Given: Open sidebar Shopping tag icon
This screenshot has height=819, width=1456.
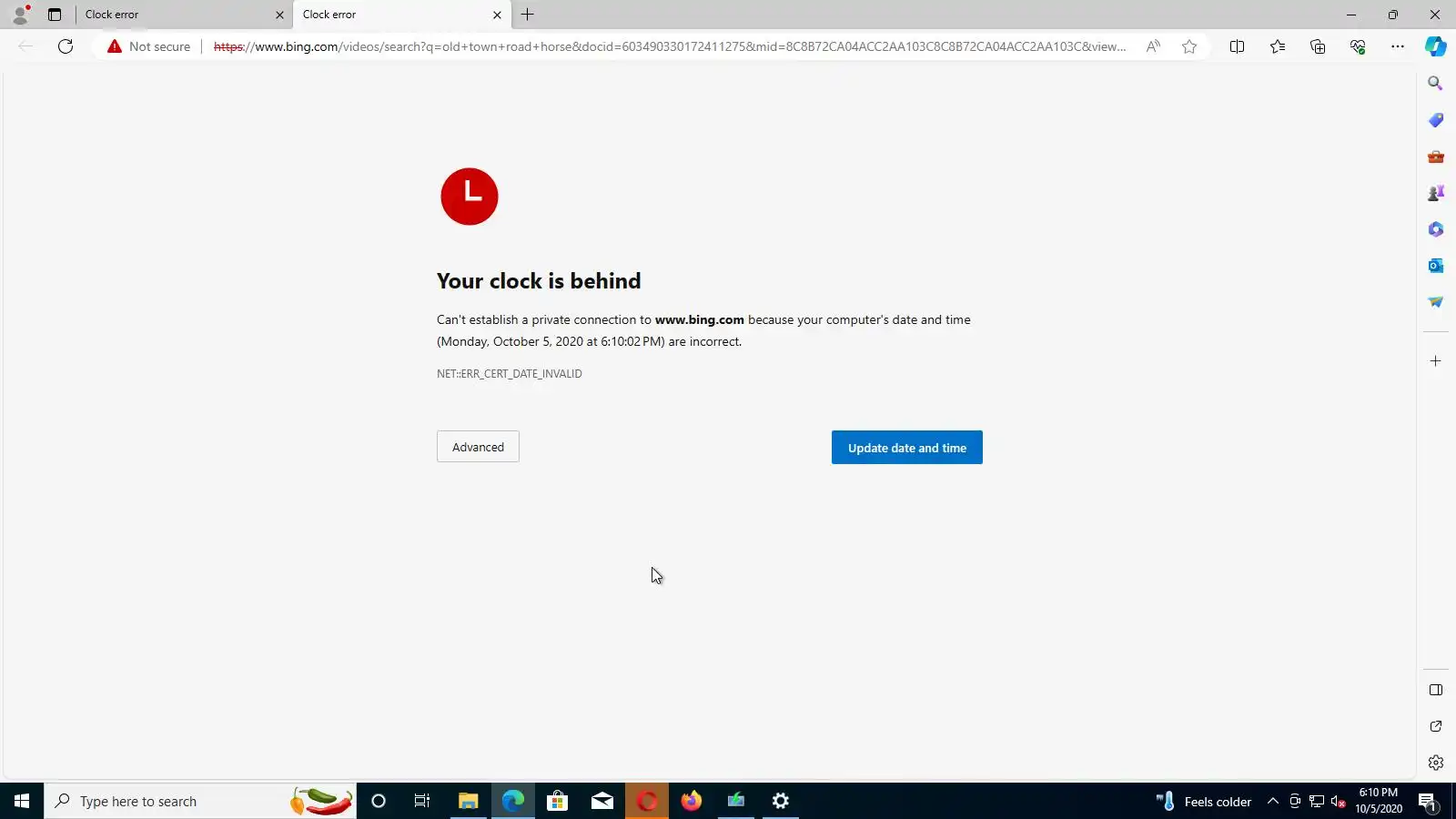Looking at the screenshot, I should (1436, 120).
